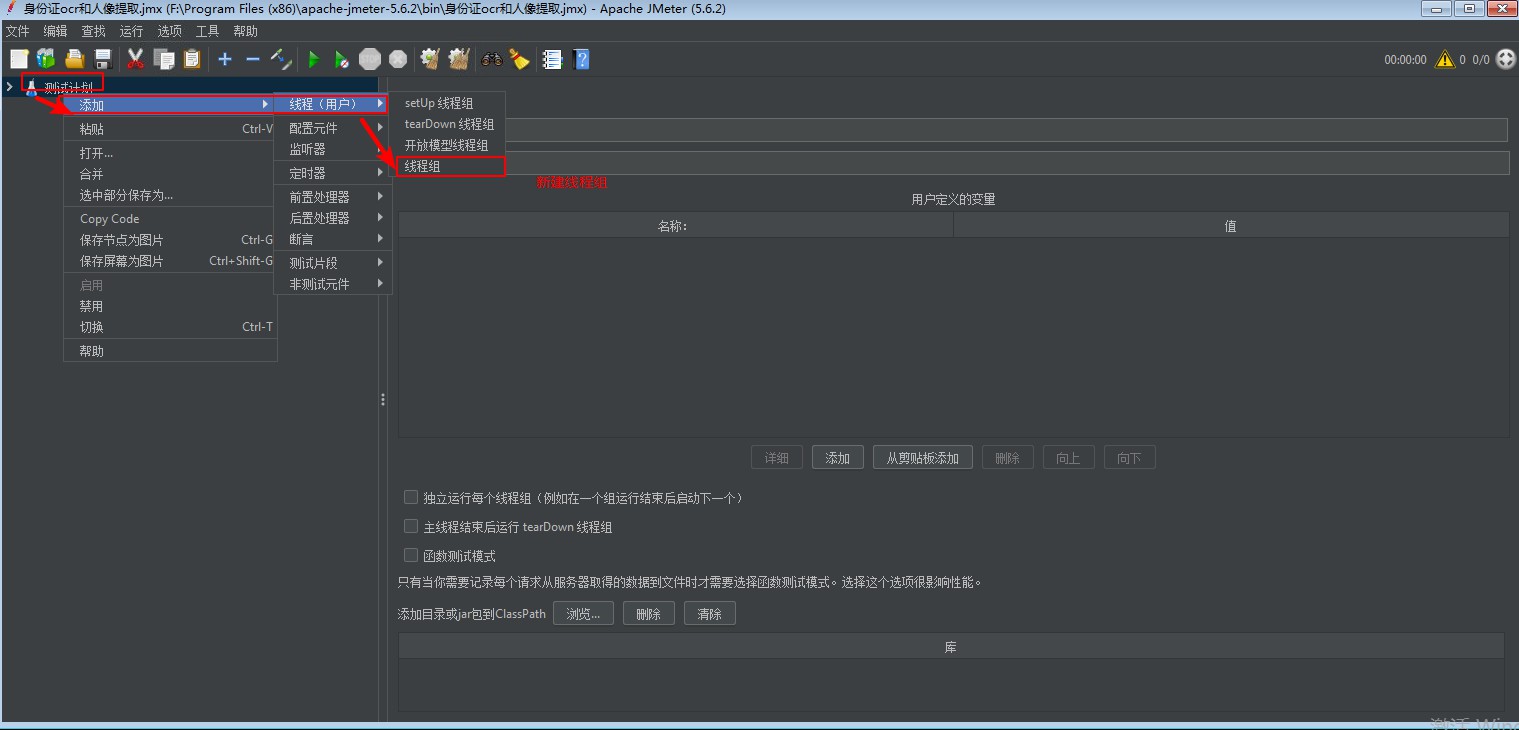Click the yellow warning log-viewer icon

coord(1445,59)
